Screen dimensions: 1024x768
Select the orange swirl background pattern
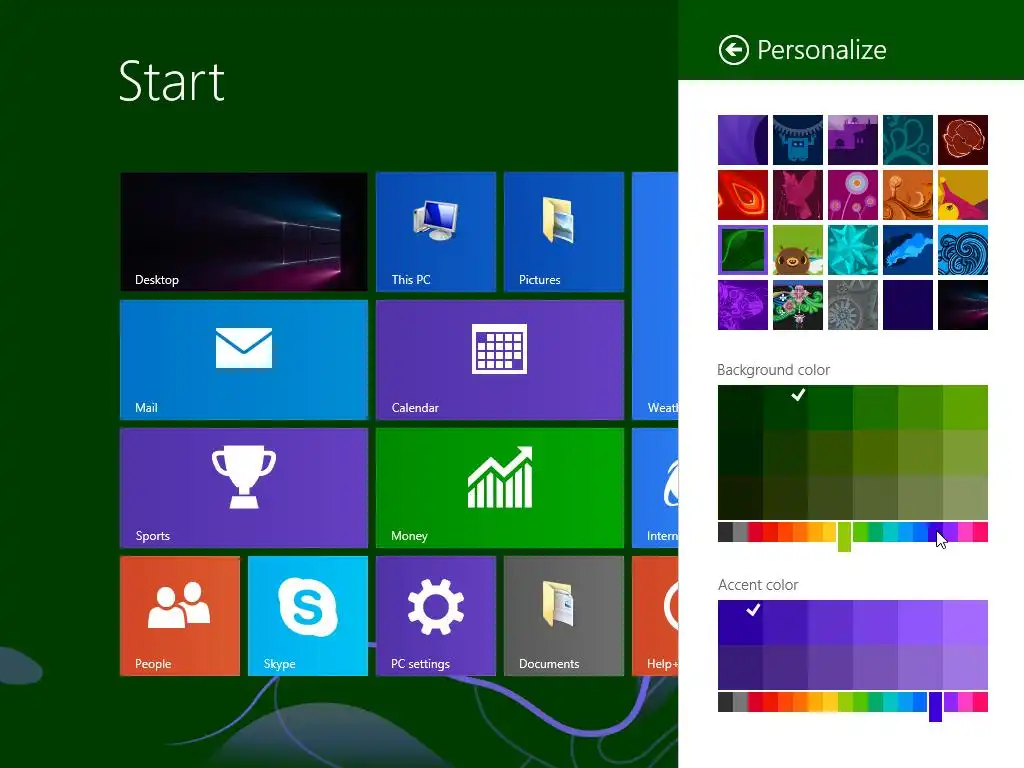907,195
